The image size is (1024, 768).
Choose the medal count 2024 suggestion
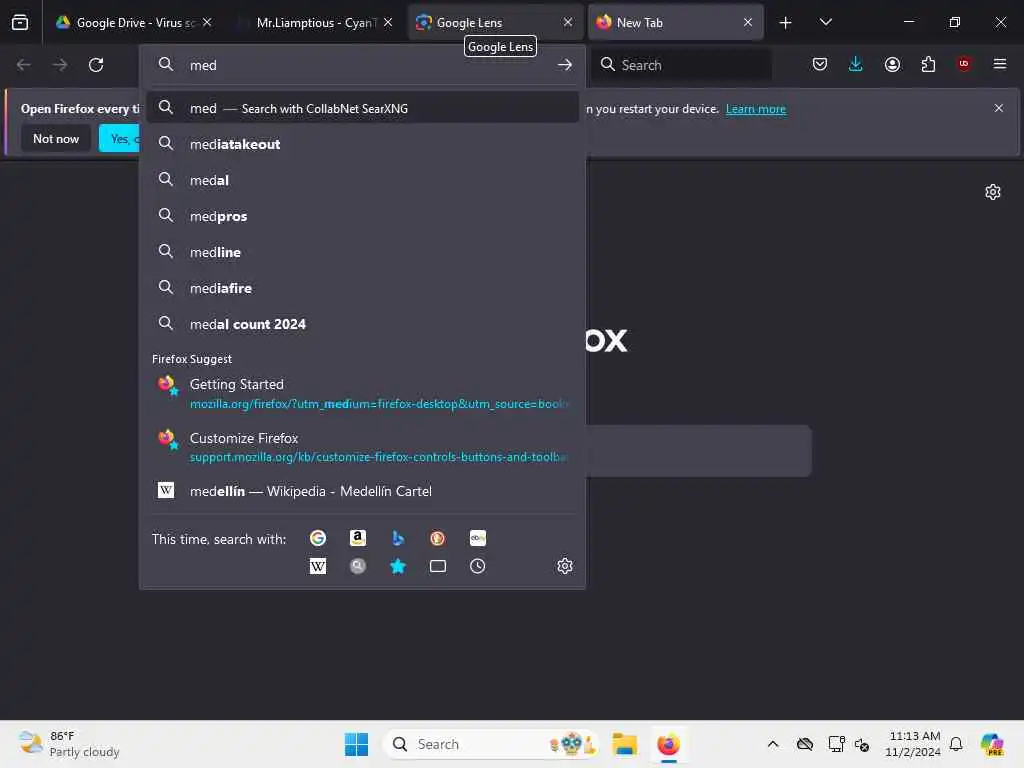362,324
